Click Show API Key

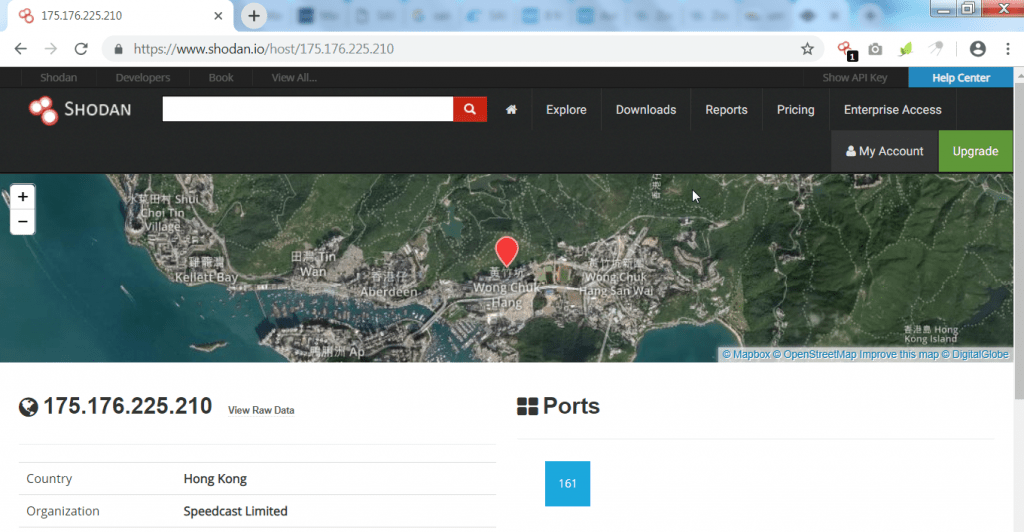point(854,78)
